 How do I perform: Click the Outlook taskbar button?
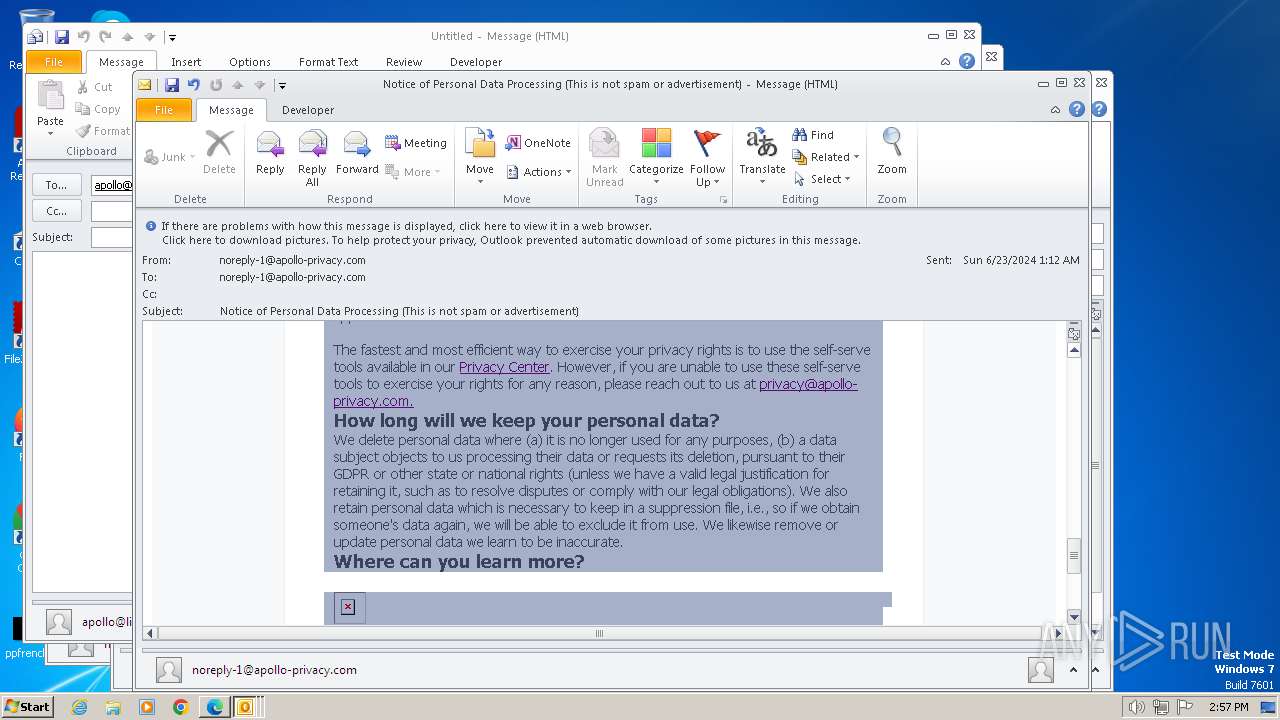(x=245, y=707)
